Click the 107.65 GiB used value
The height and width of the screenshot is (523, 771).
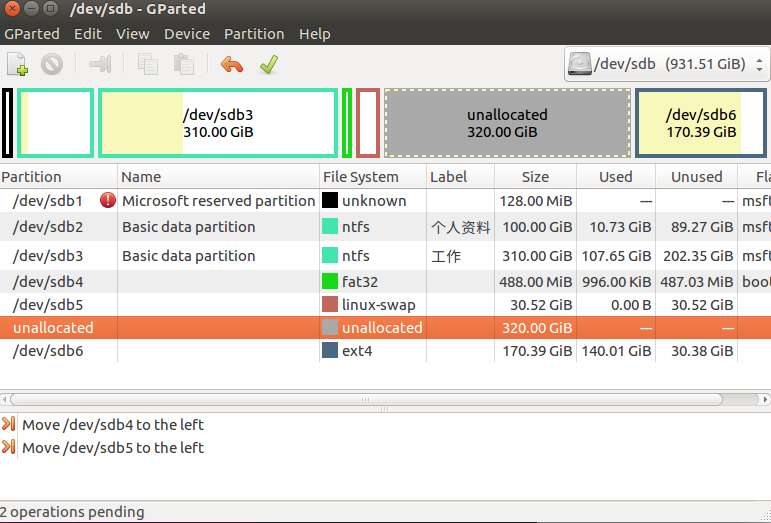[616, 256]
